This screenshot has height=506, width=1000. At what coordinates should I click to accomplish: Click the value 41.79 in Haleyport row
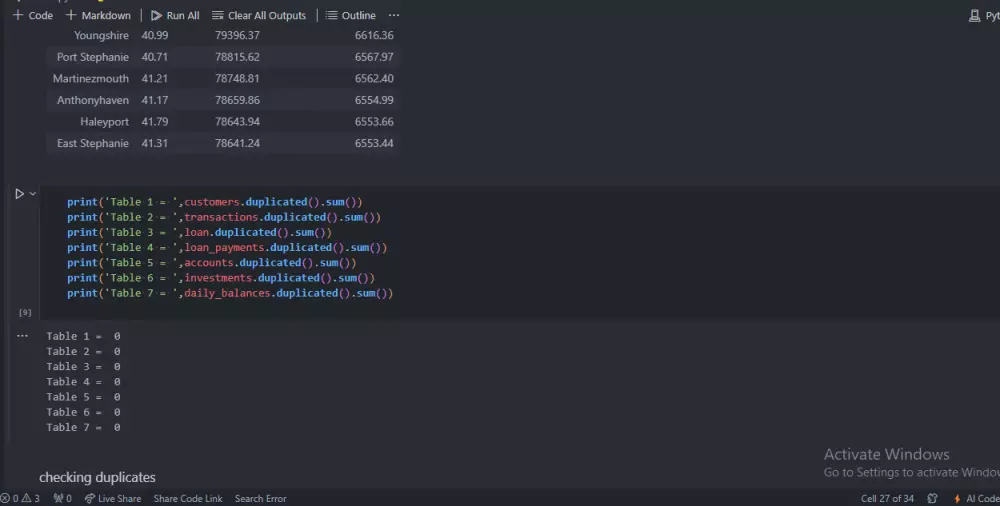154,122
